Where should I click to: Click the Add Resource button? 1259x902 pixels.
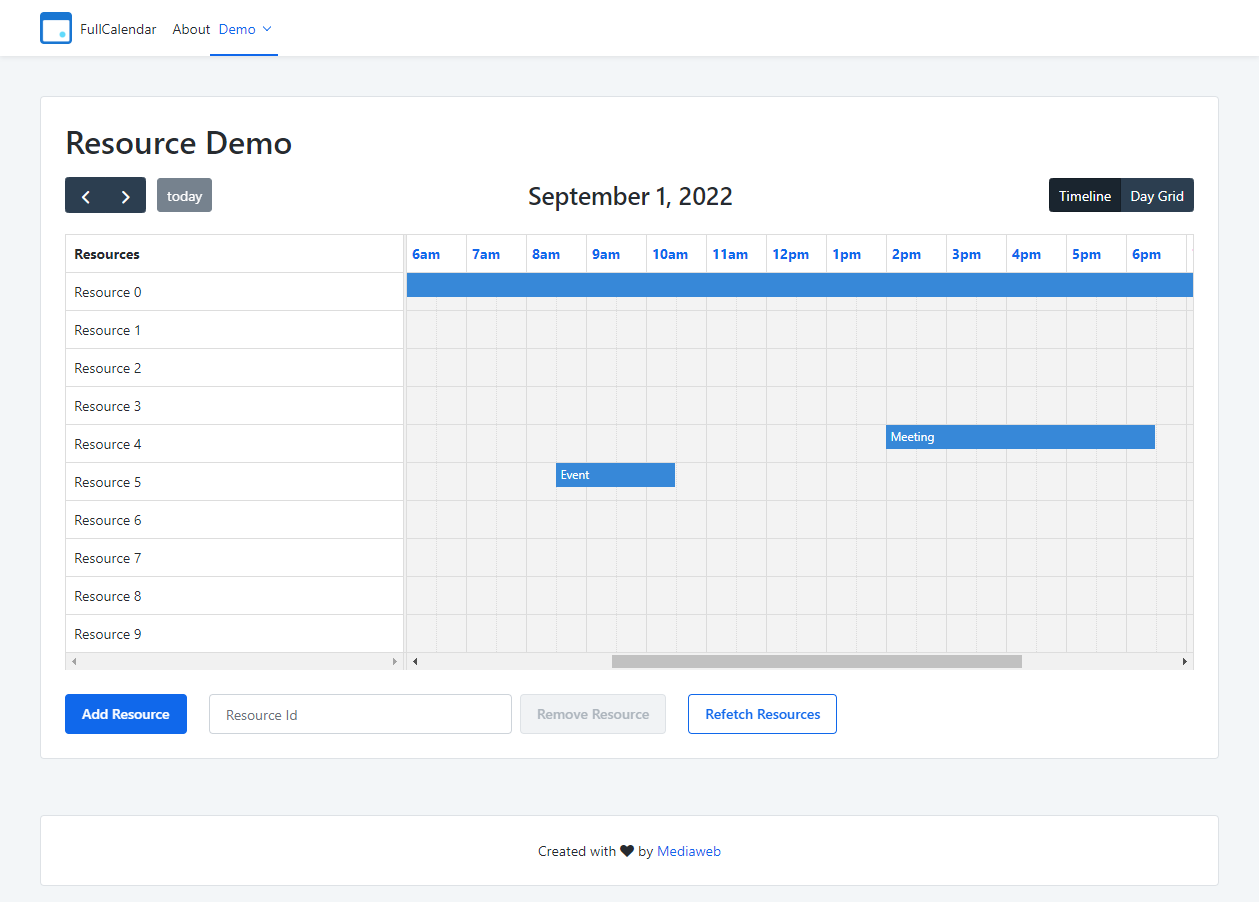pyautogui.click(x=126, y=714)
